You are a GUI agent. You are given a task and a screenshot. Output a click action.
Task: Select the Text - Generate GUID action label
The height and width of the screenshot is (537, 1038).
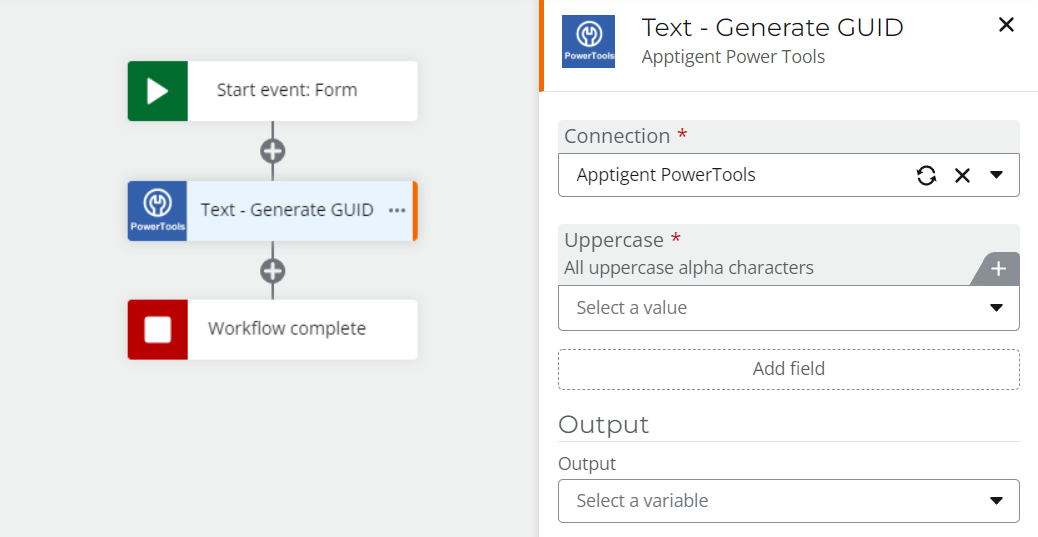point(287,210)
